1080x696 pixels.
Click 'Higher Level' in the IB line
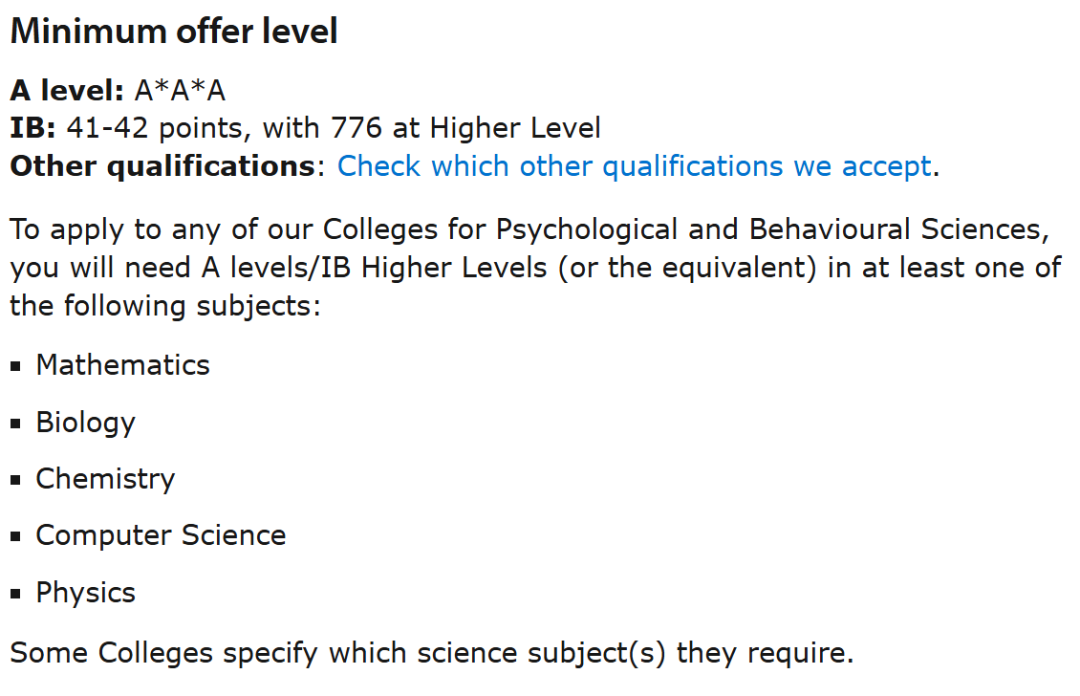(515, 128)
